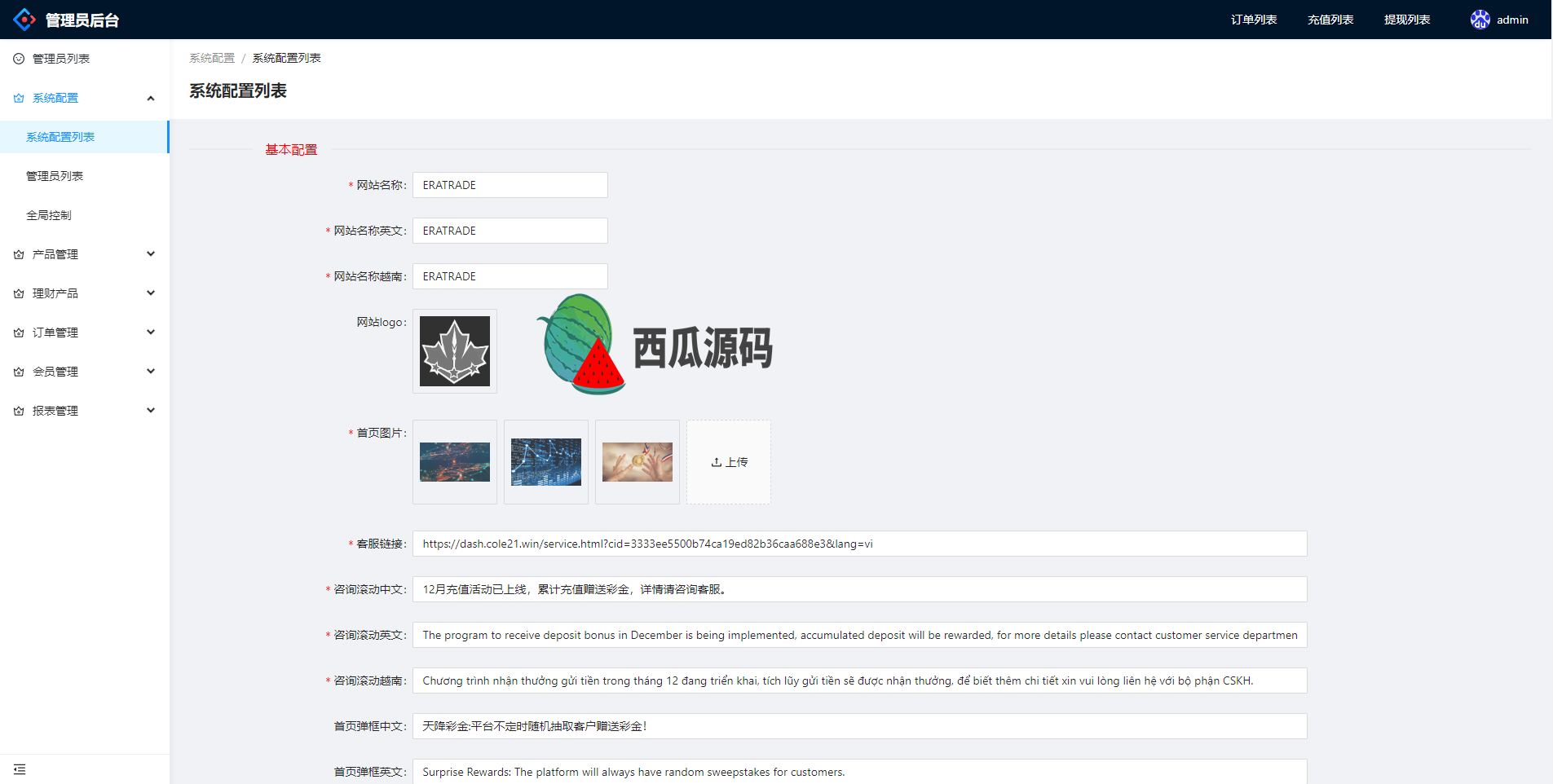Focus the 咨询滚动英文 input field
This screenshot has height=784, width=1553.
pos(860,635)
